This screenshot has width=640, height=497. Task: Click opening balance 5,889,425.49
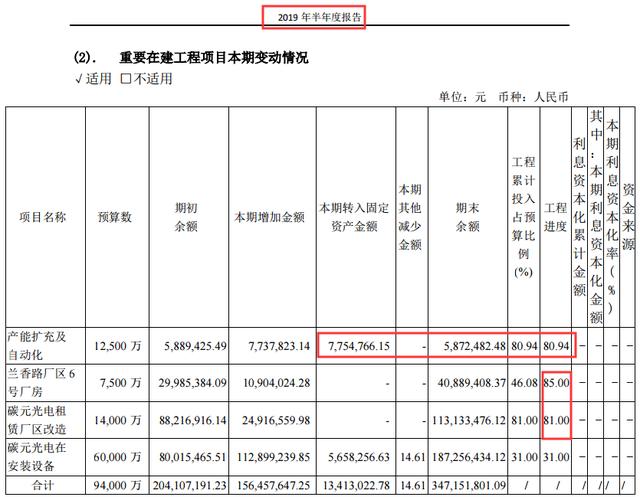(195, 346)
